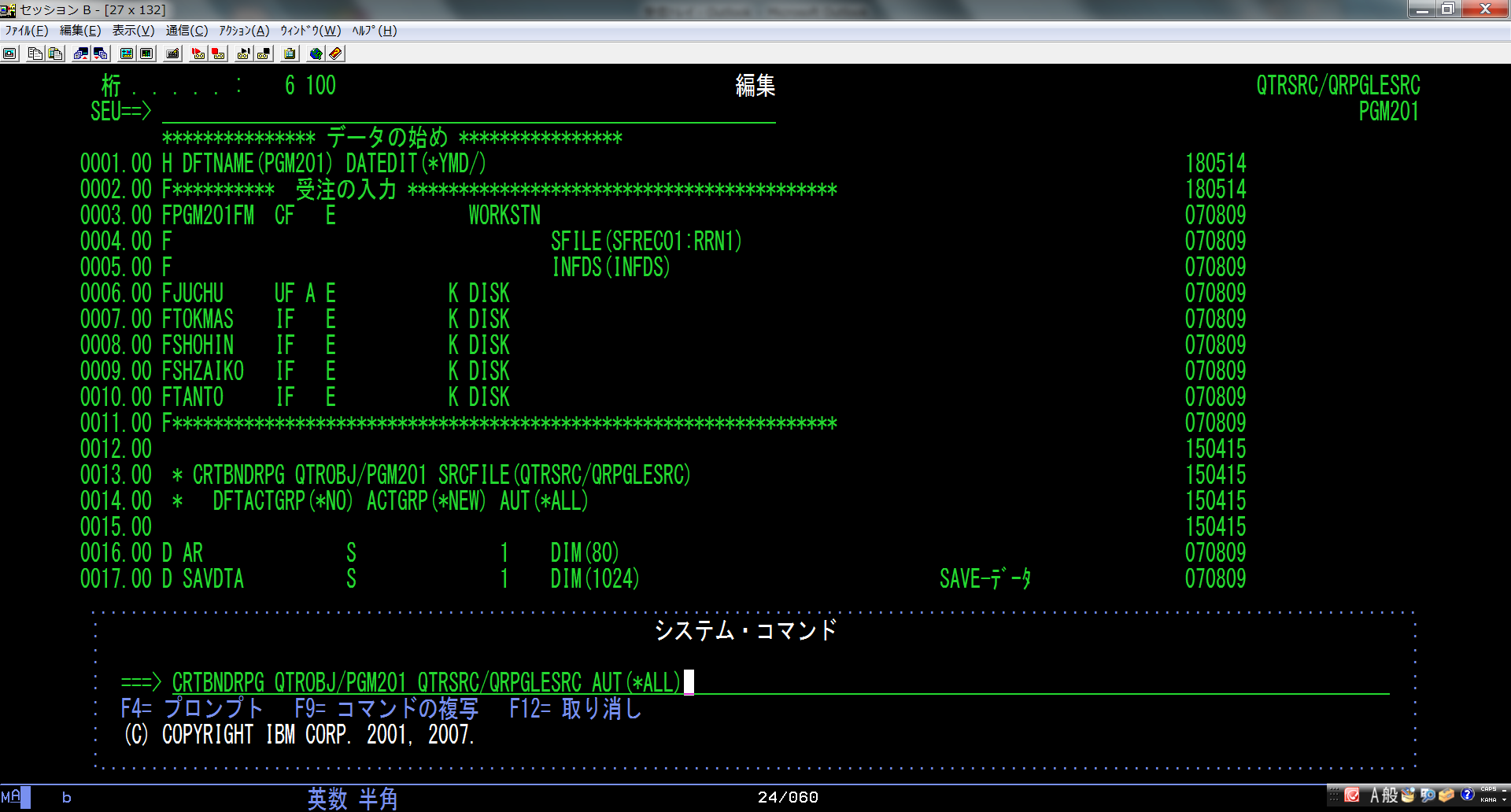The image size is (1511, 812).
Task: Toggle CAPS lock in the IME bar
Action: (x=1488, y=789)
